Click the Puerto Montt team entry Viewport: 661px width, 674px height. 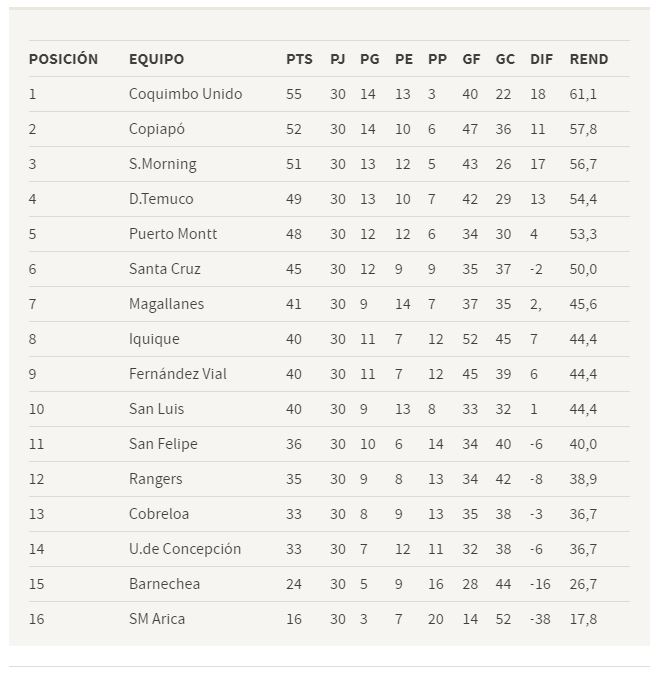click(173, 234)
